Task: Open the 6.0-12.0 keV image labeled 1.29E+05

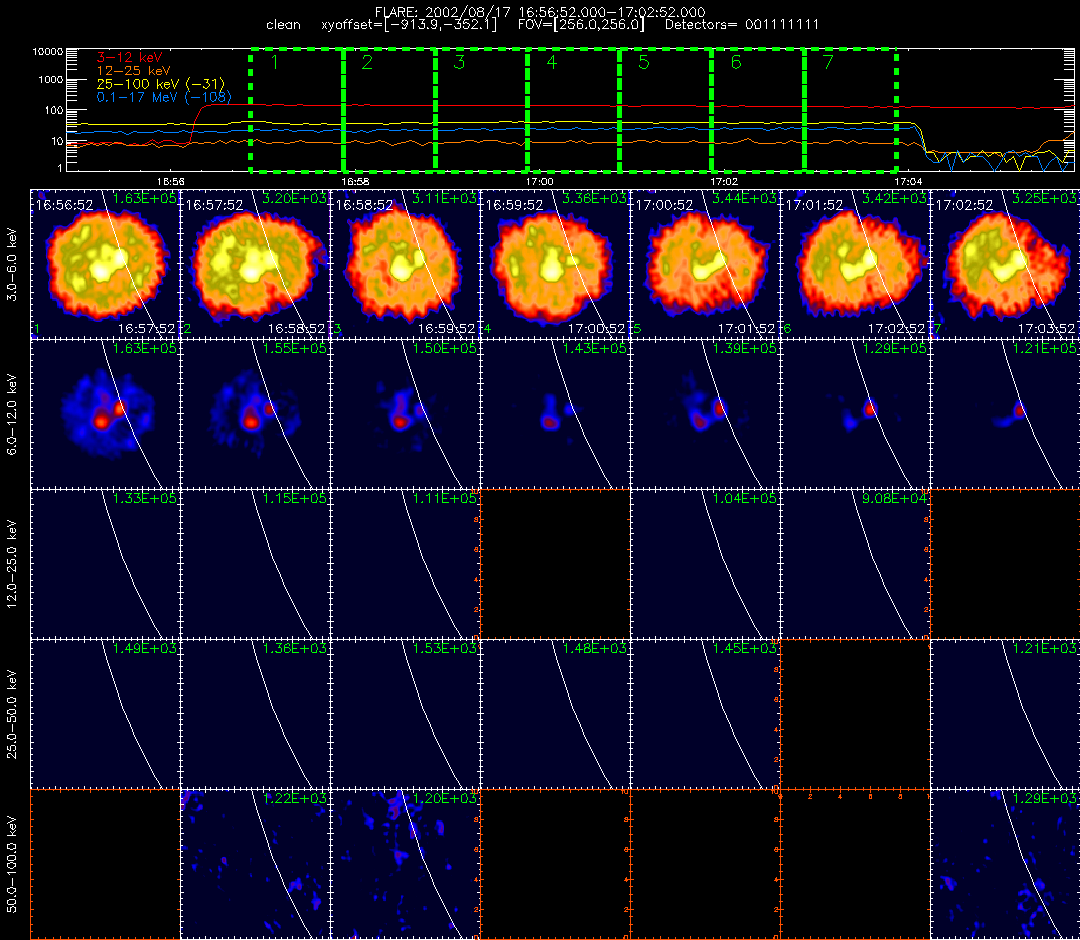Action: click(856, 415)
